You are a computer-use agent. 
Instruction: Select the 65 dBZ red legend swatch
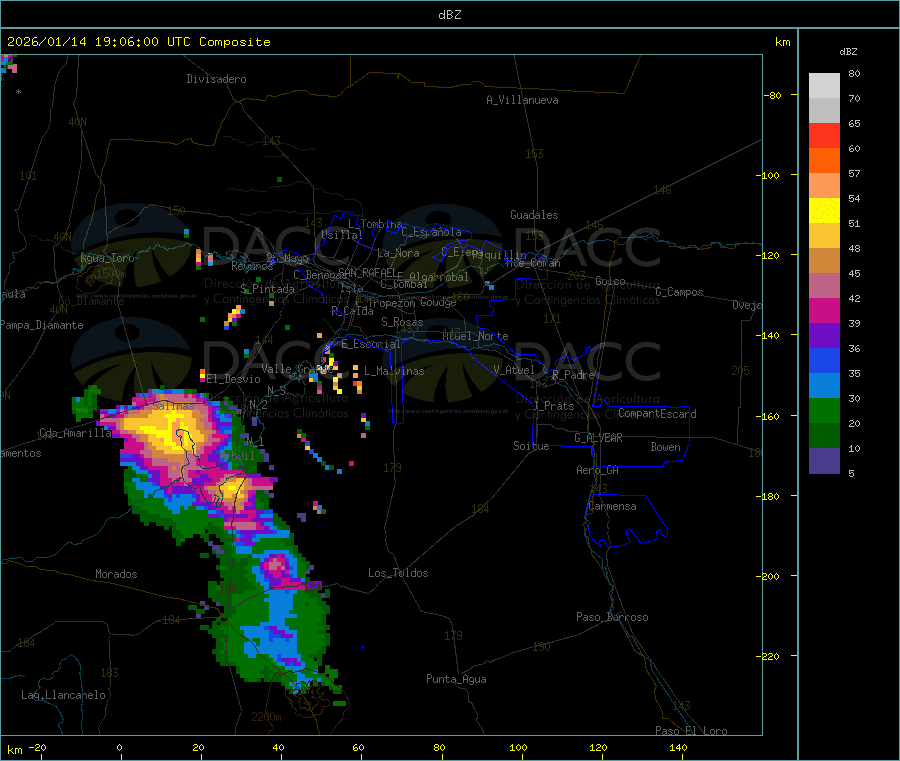click(x=824, y=135)
